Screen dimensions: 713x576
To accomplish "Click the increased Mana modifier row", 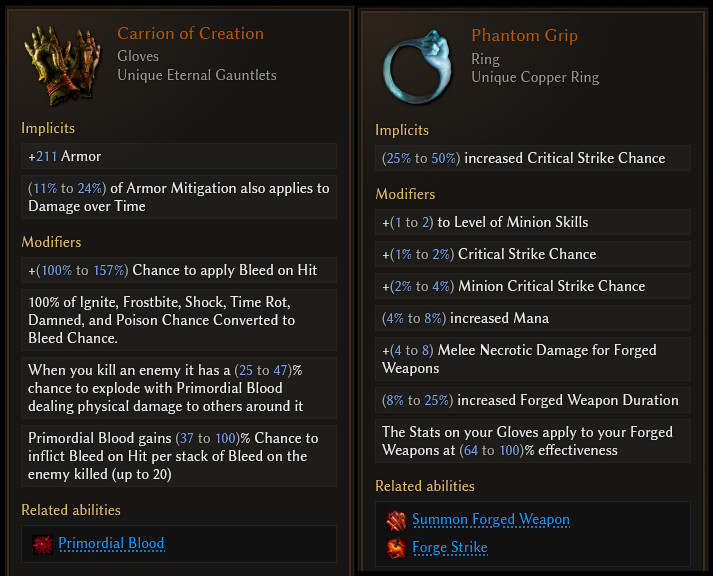I will [x=533, y=318].
